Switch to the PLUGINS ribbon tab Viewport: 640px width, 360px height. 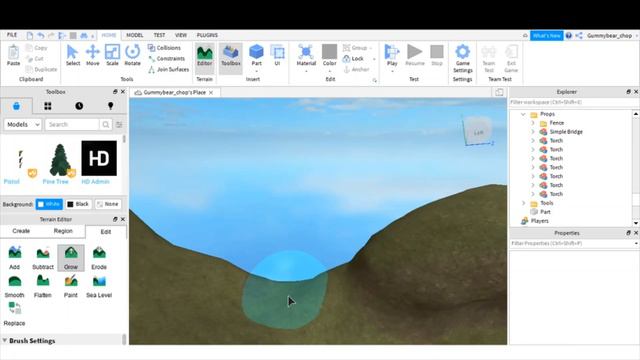pyautogui.click(x=207, y=35)
